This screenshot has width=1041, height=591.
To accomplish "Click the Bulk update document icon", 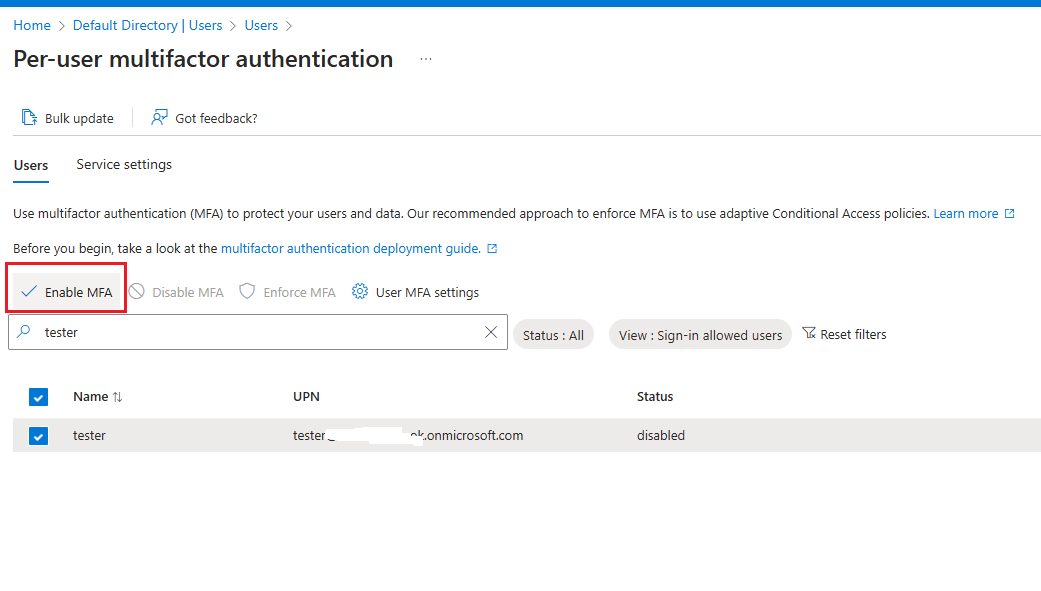I will coord(30,118).
